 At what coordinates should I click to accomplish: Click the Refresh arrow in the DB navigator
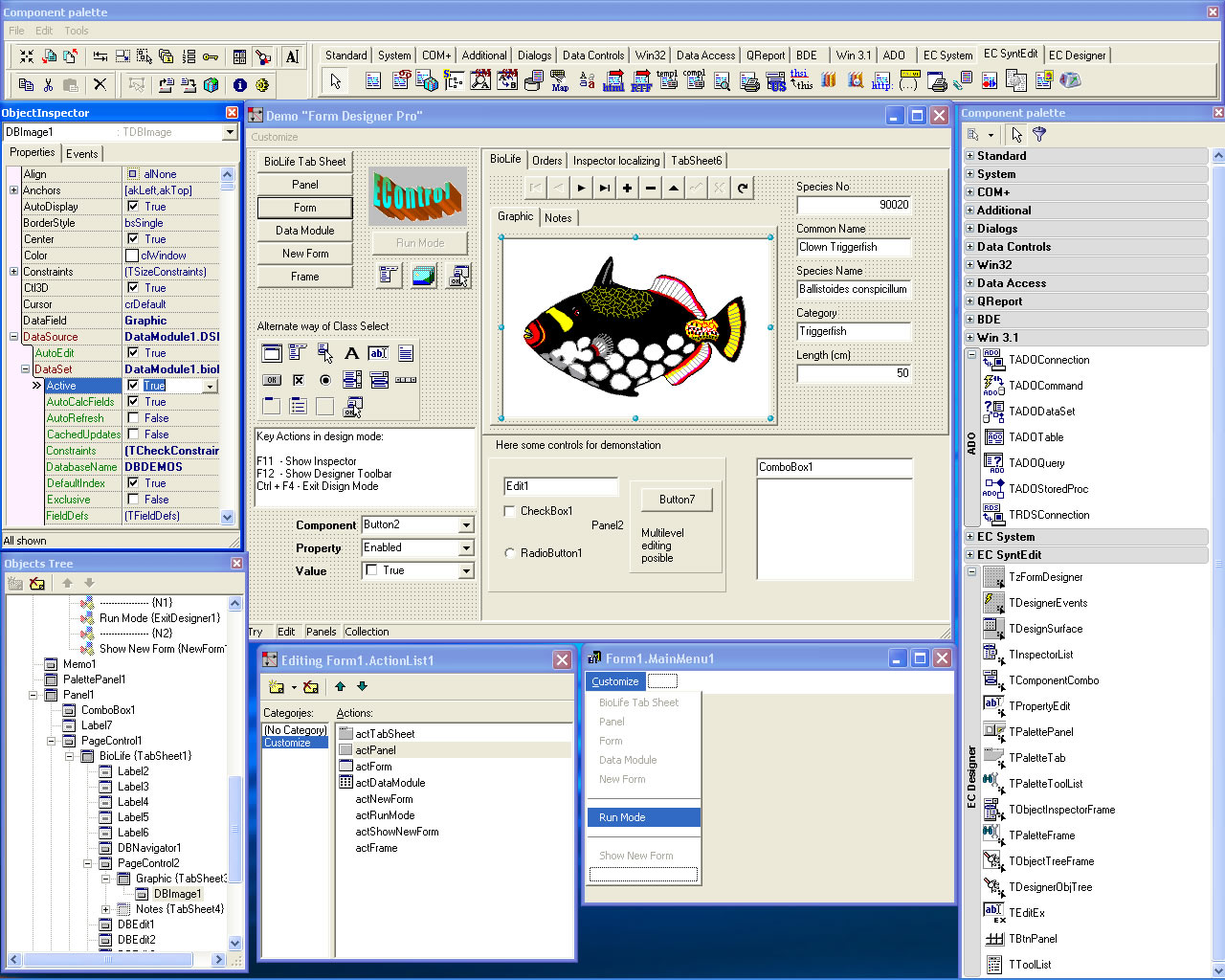point(743,188)
